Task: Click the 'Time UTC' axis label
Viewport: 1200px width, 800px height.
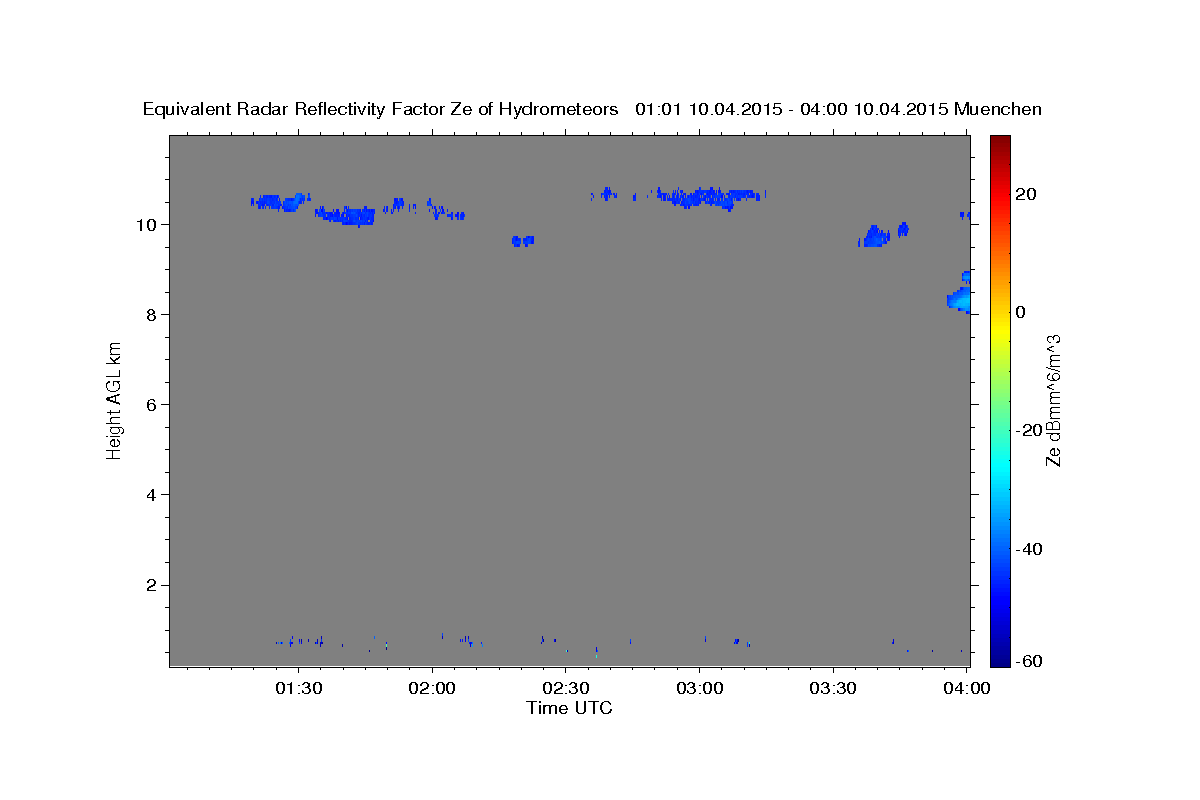Action: tap(569, 708)
